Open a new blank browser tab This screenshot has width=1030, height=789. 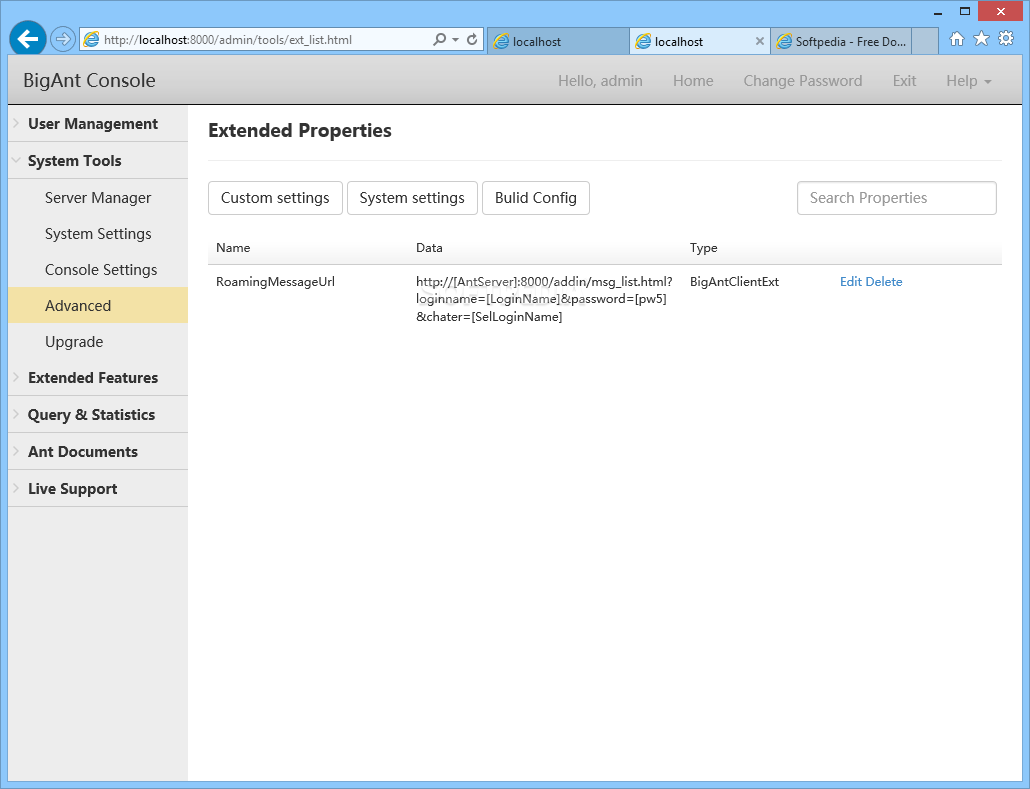tap(925, 41)
